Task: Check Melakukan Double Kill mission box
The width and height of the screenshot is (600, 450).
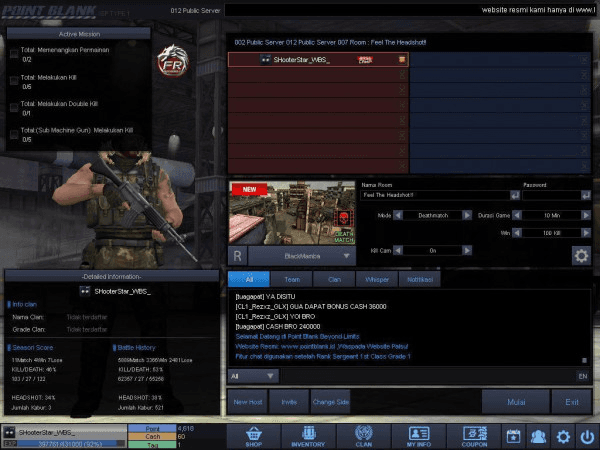Action: tap(14, 108)
